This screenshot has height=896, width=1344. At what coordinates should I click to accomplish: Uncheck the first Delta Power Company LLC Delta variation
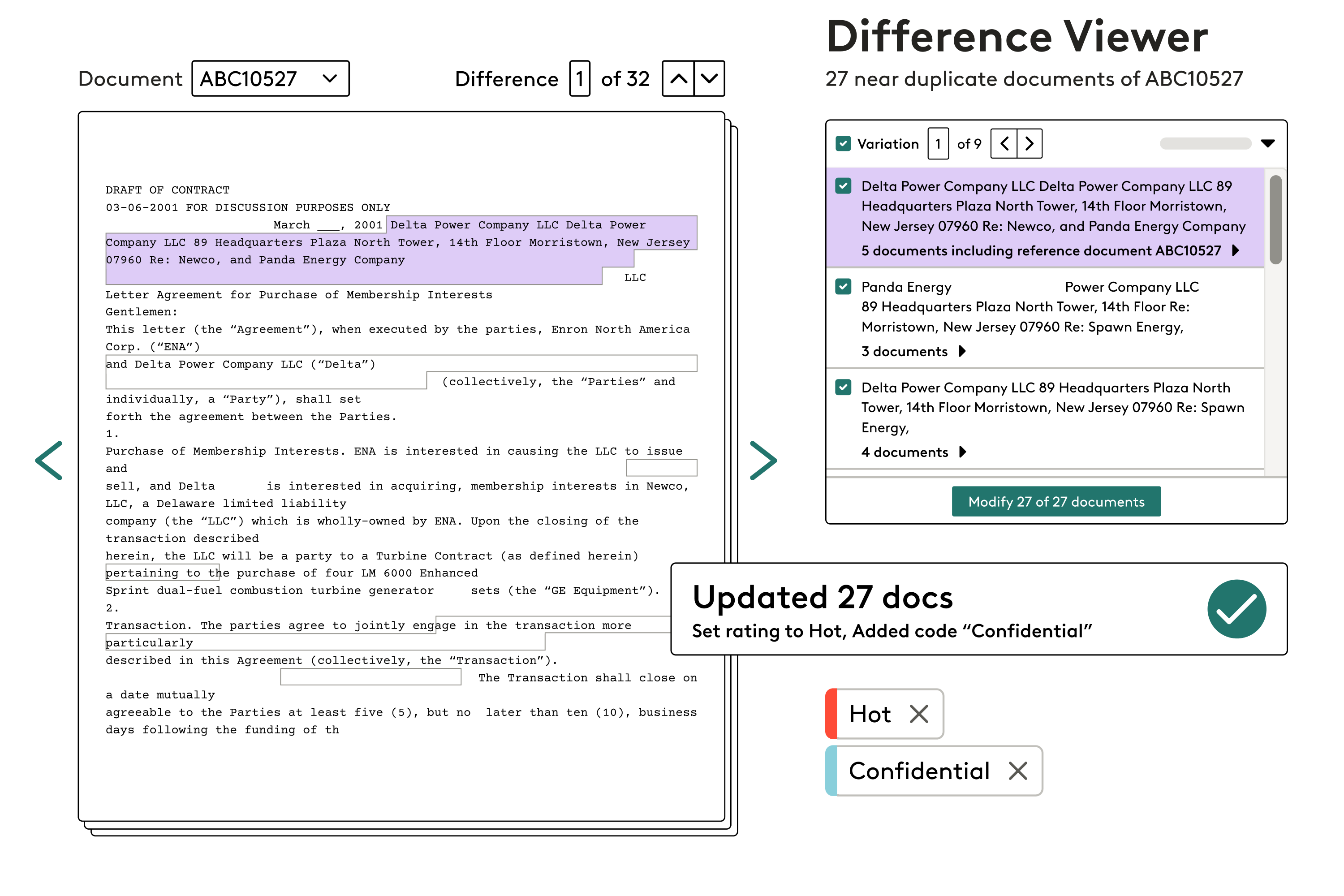point(843,186)
